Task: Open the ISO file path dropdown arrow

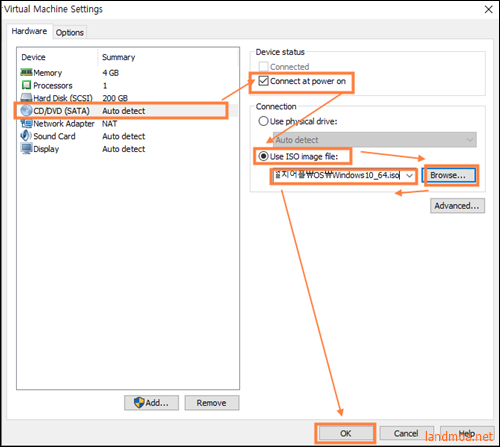Action: [x=409, y=175]
